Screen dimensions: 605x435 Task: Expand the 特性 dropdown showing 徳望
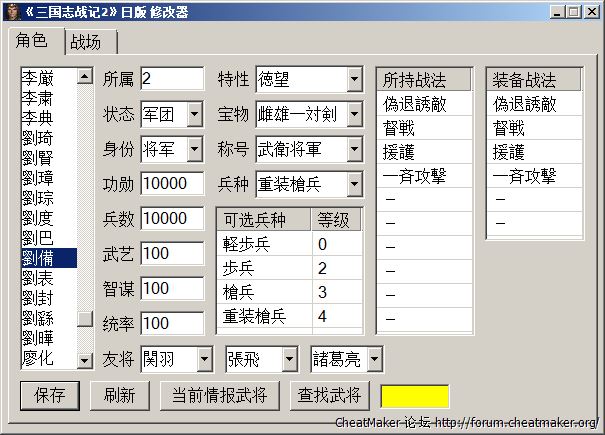(x=355, y=79)
